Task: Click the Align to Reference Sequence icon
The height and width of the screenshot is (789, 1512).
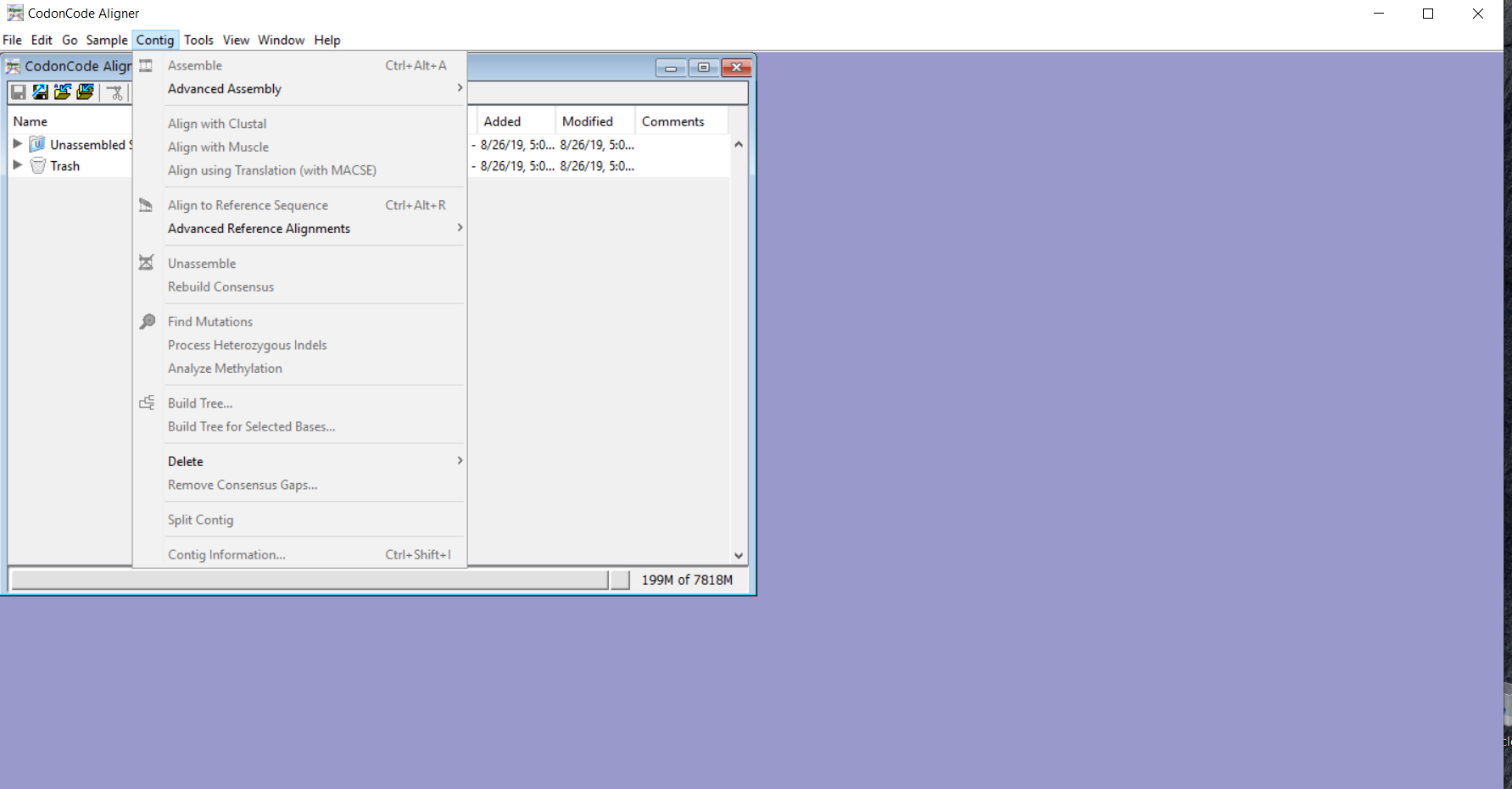Action: 146,205
